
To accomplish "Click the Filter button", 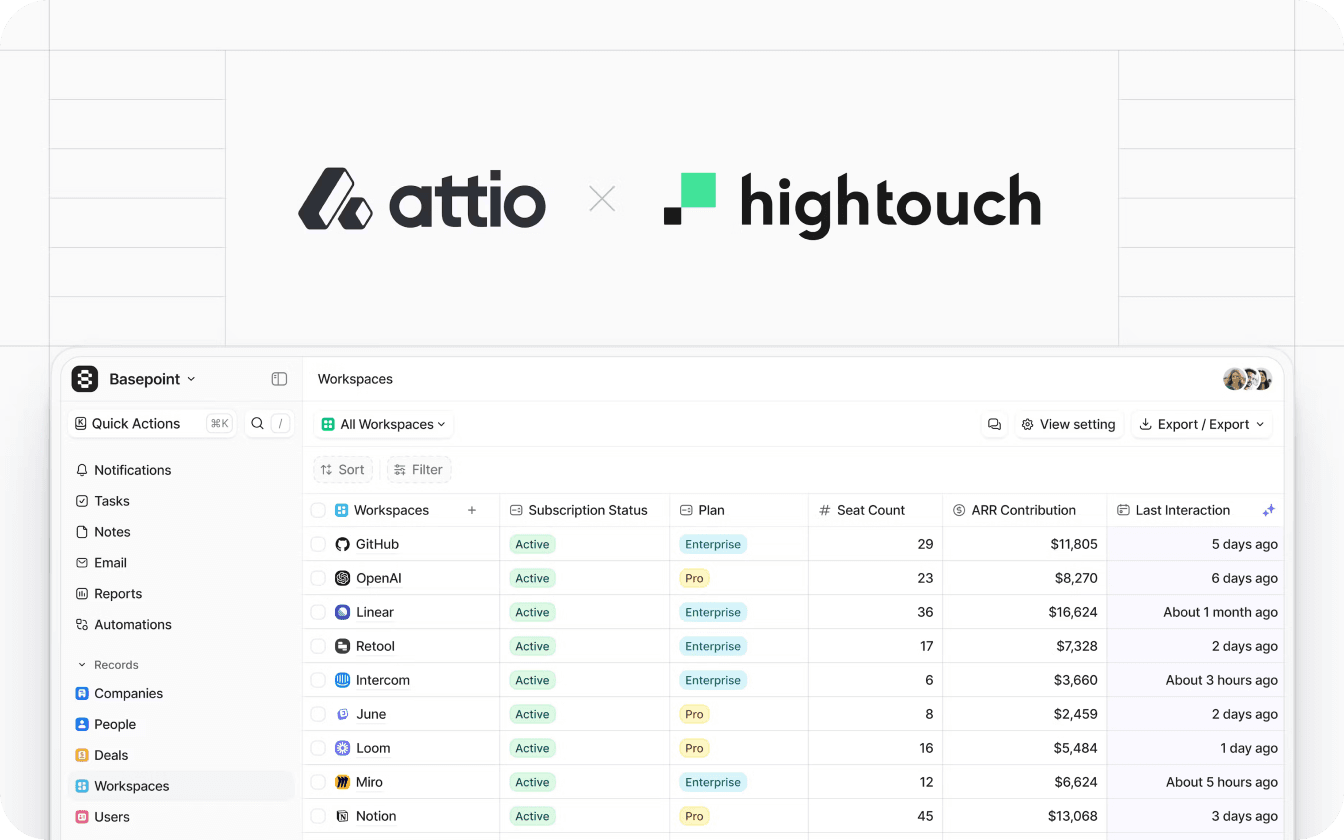I will 419,470.
